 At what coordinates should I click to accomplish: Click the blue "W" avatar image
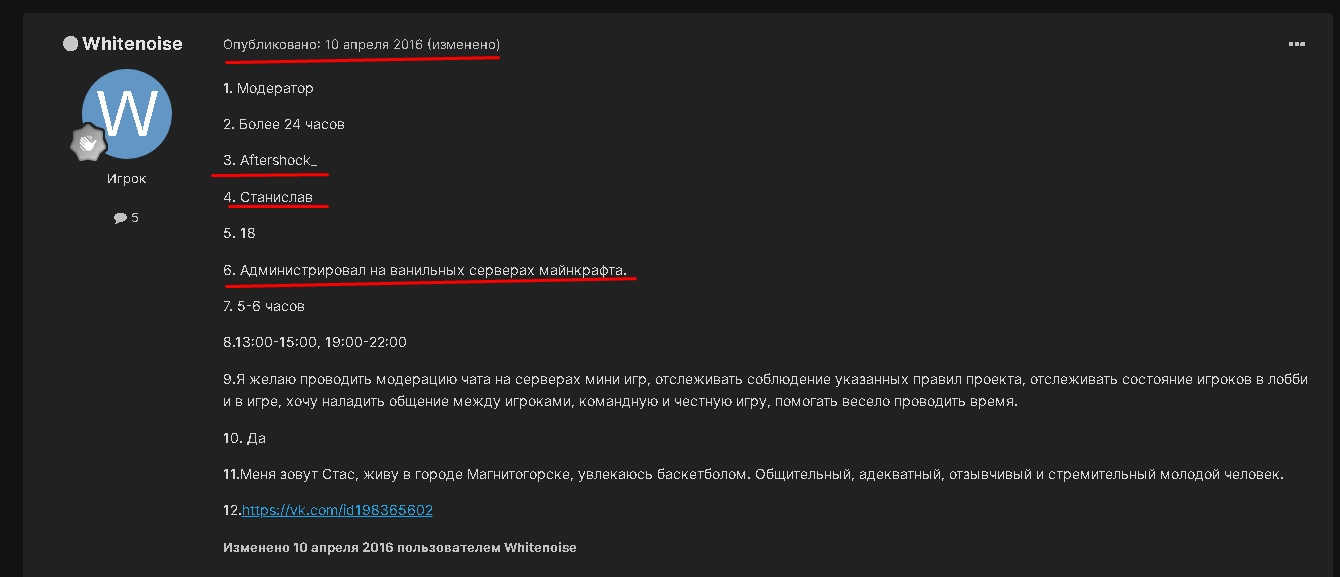pyautogui.click(x=126, y=113)
